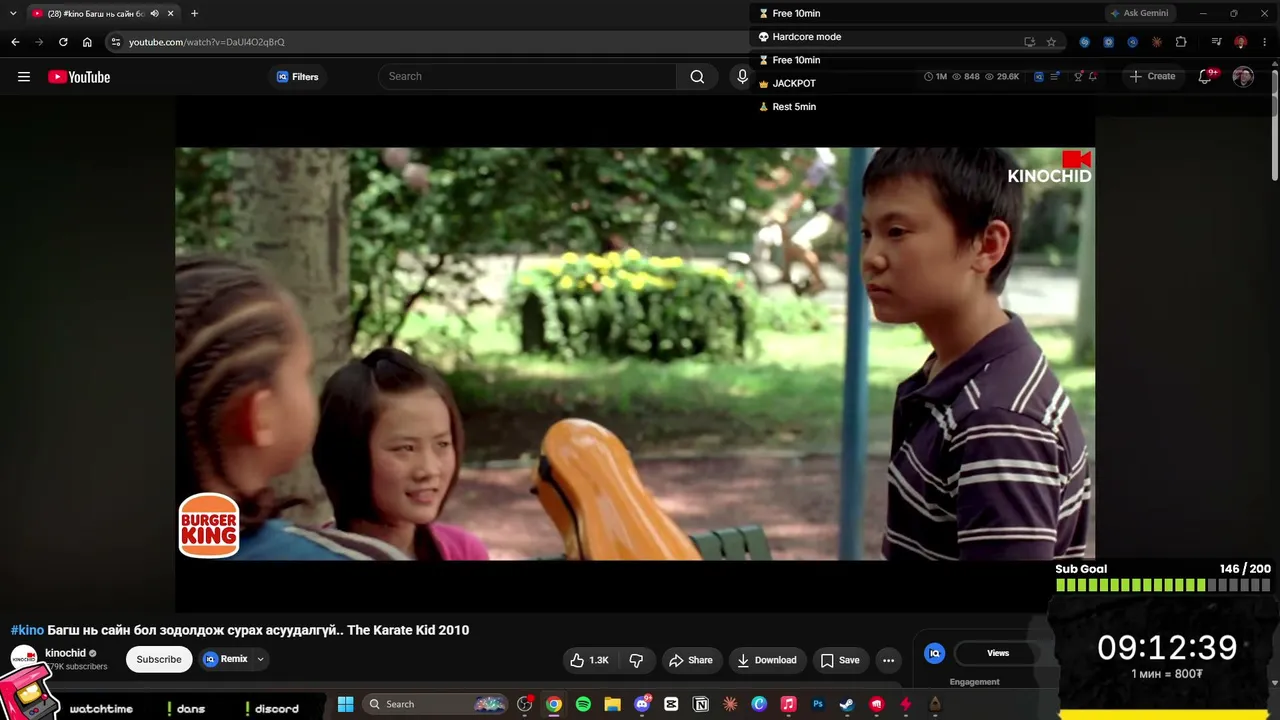Click the Engagement label in vidIQ panel
Viewport: 1280px width, 720px height.
974,682
